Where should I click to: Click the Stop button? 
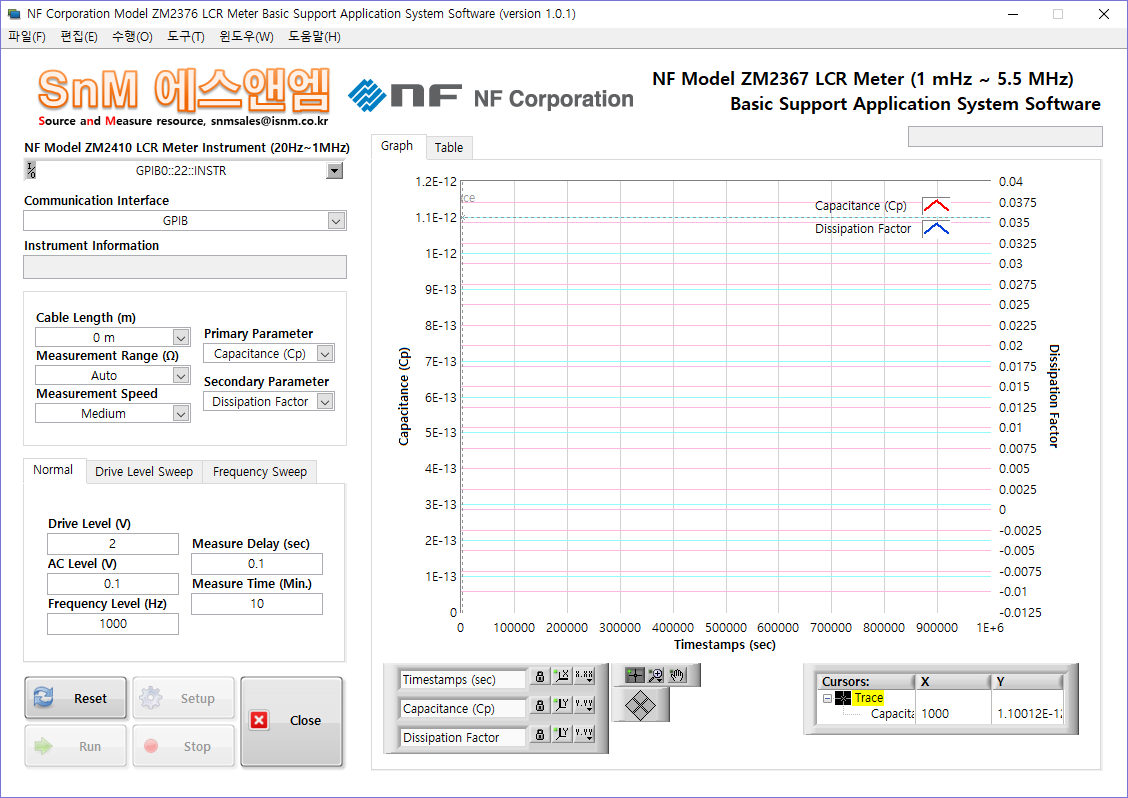coord(183,746)
